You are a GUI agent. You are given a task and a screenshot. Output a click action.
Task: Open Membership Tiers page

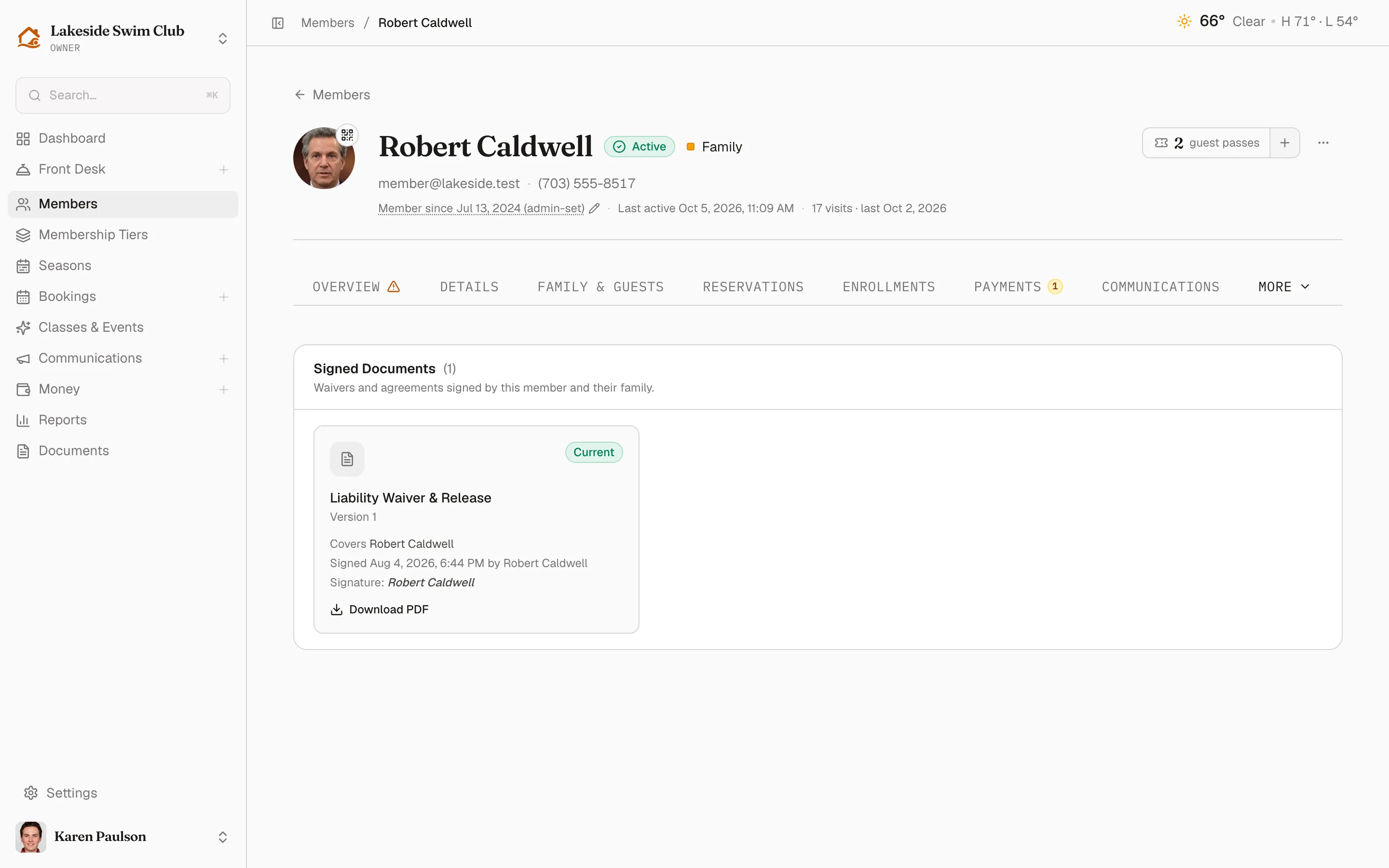pyautogui.click(x=123, y=235)
